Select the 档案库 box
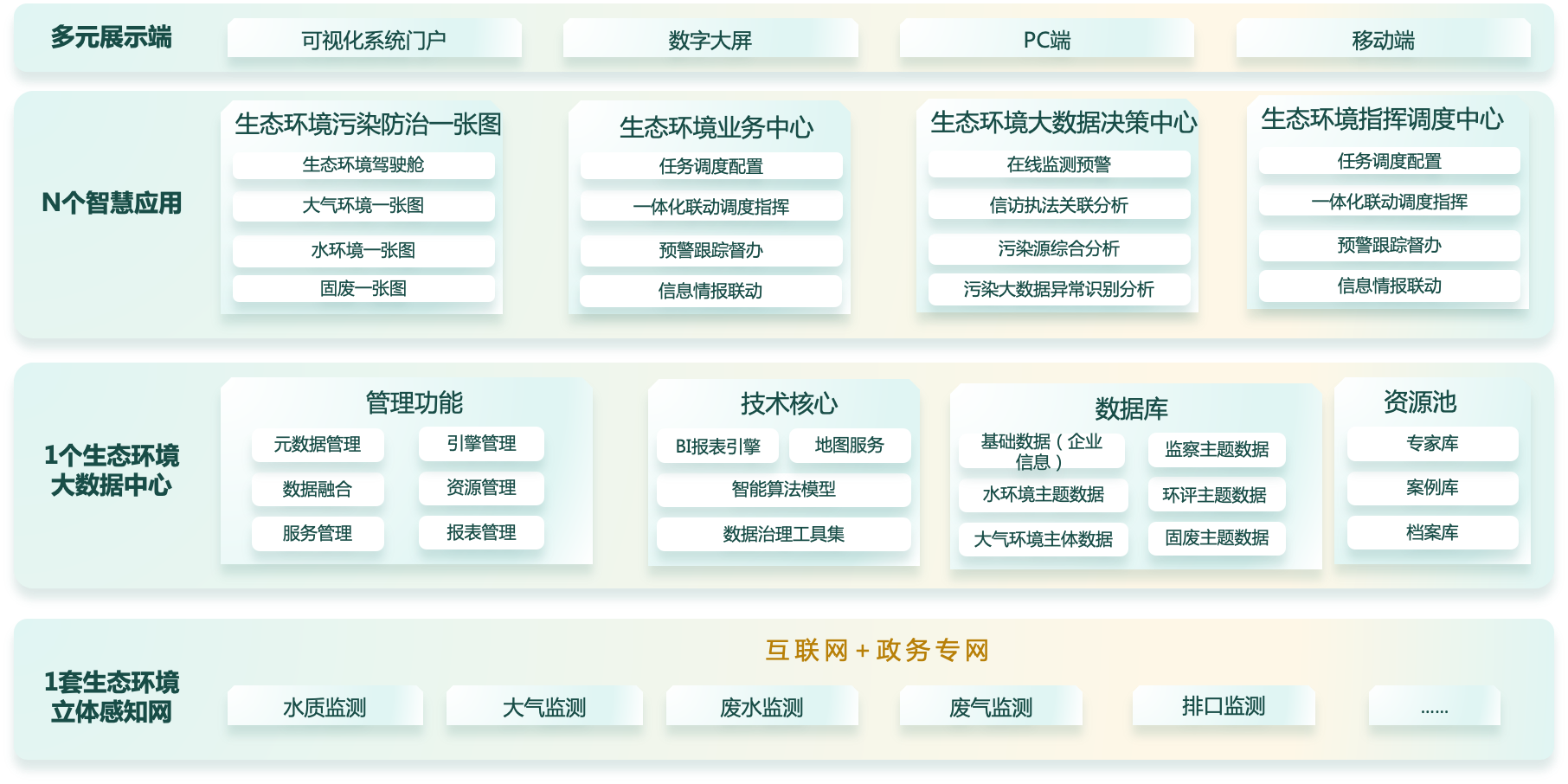Viewport: 1568px width, 784px height. pos(1433,532)
